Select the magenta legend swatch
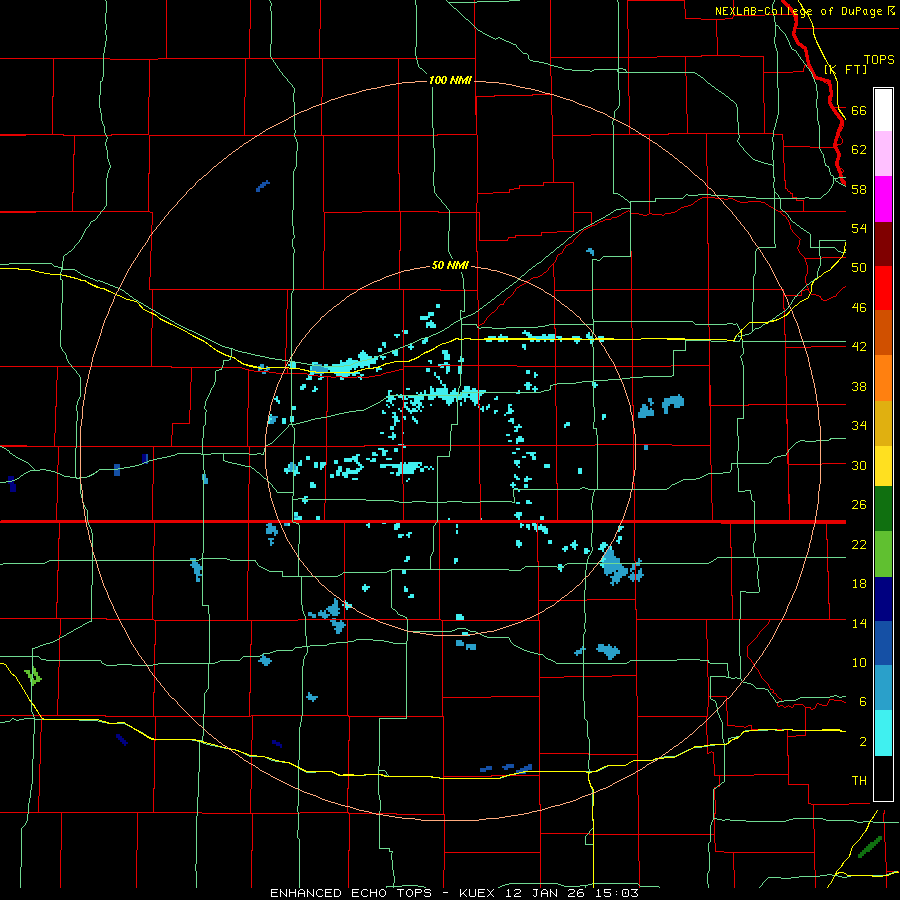The height and width of the screenshot is (900, 900). (883, 199)
